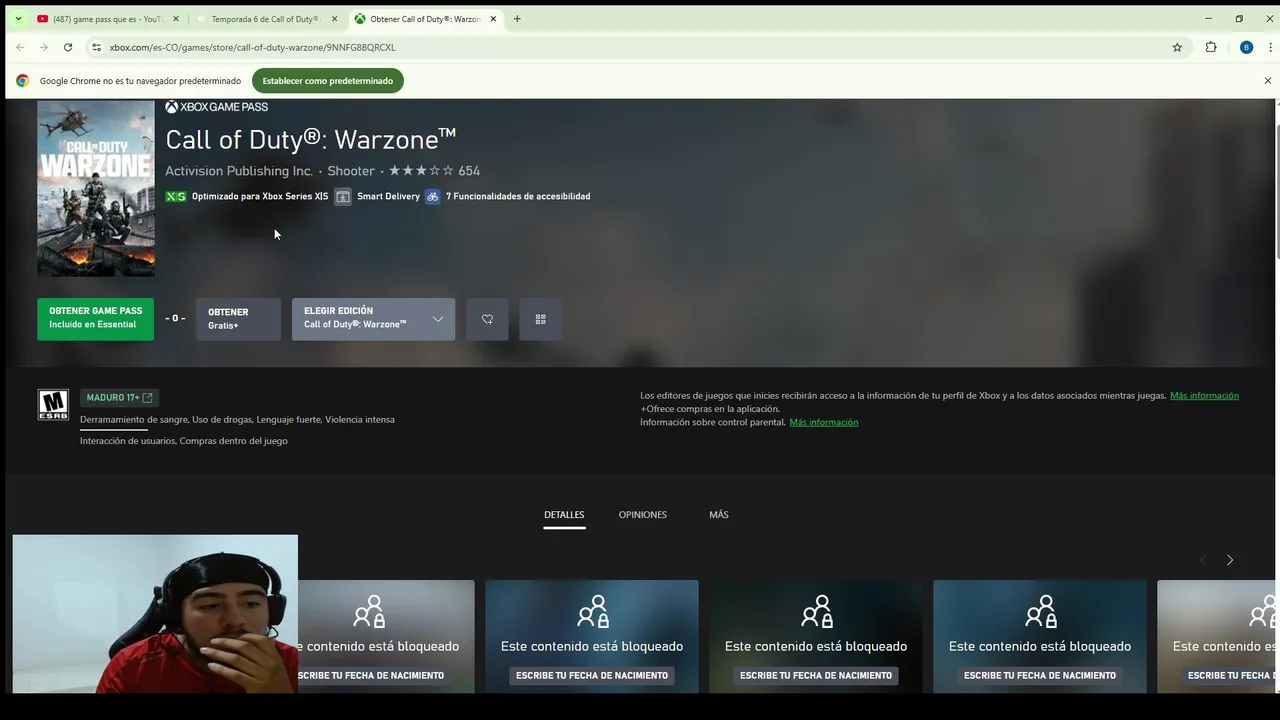Open the Chrome profile avatar
This screenshot has height=720, width=1280.
click(x=1246, y=47)
